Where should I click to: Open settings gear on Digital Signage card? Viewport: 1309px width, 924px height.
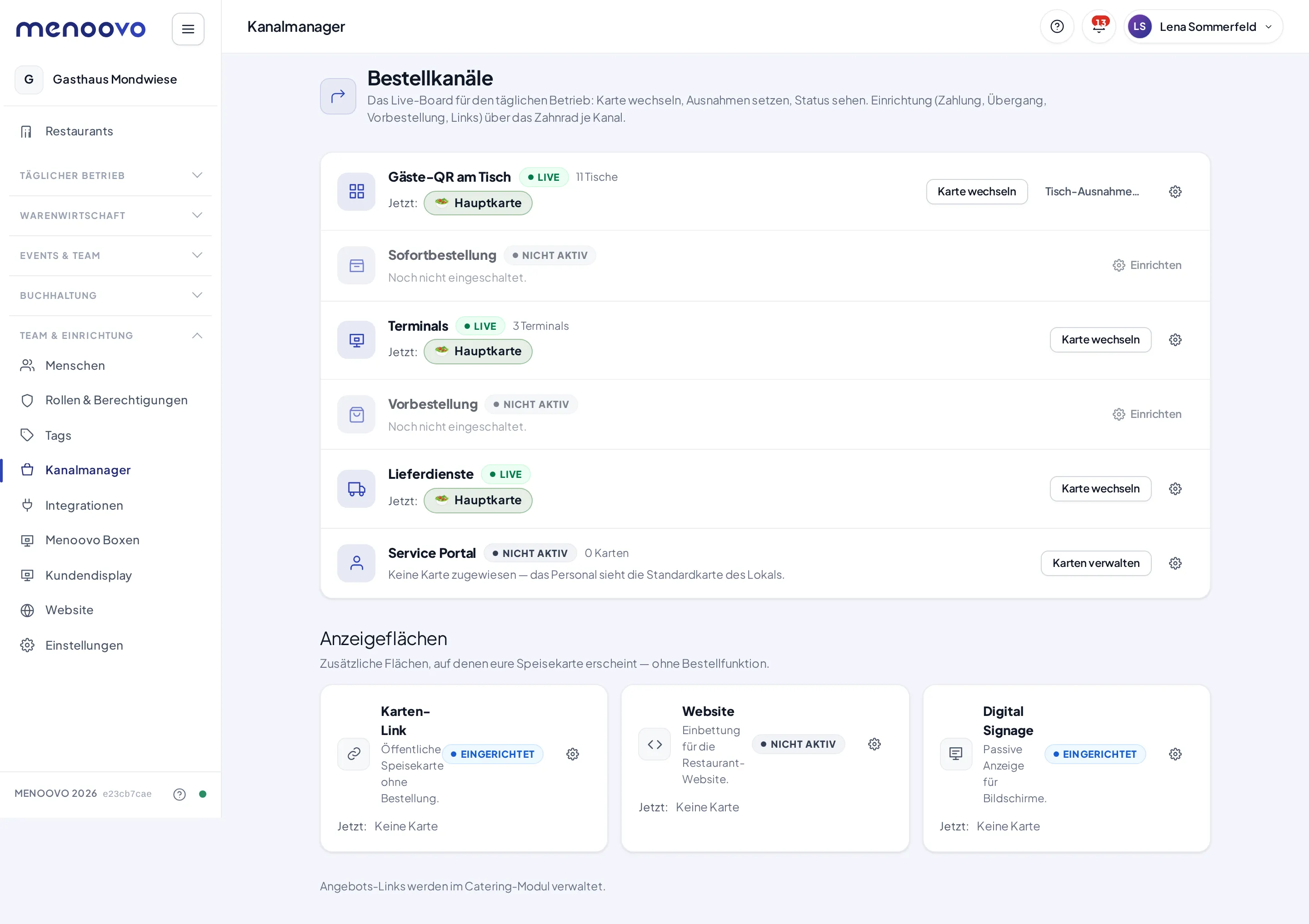point(1175,754)
